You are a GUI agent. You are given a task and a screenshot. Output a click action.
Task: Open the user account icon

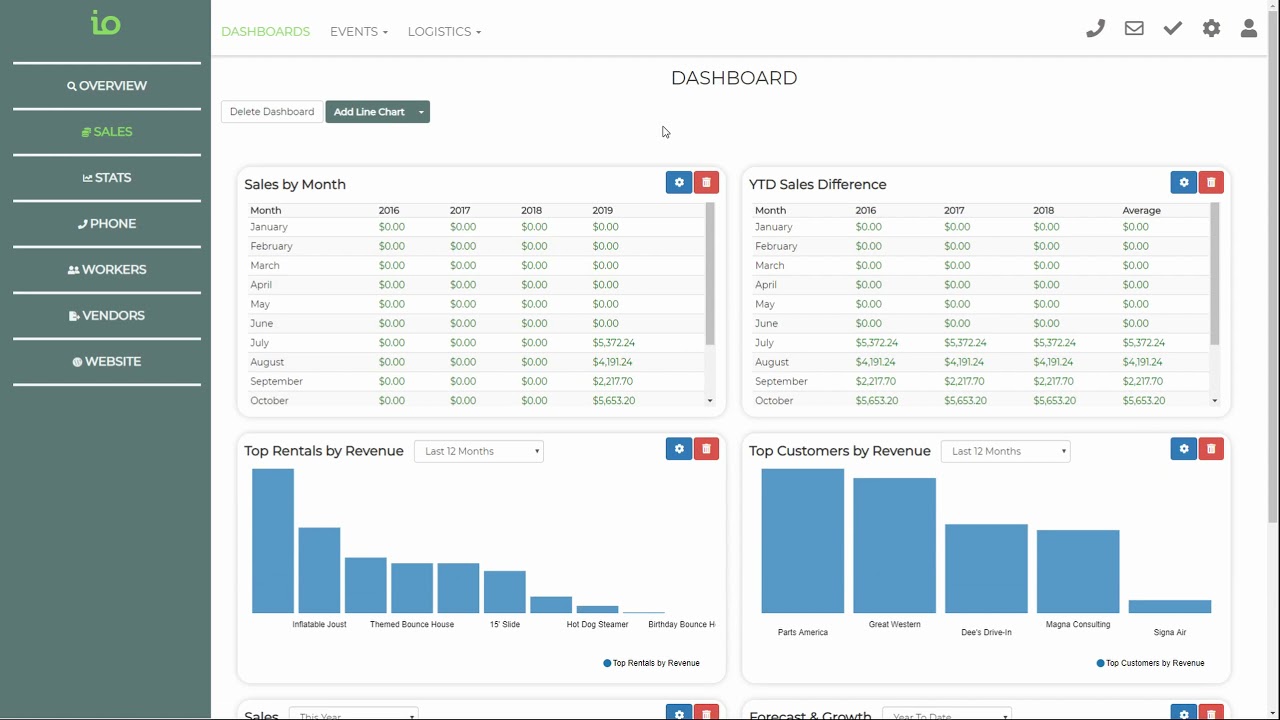pyautogui.click(x=1249, y=29)
